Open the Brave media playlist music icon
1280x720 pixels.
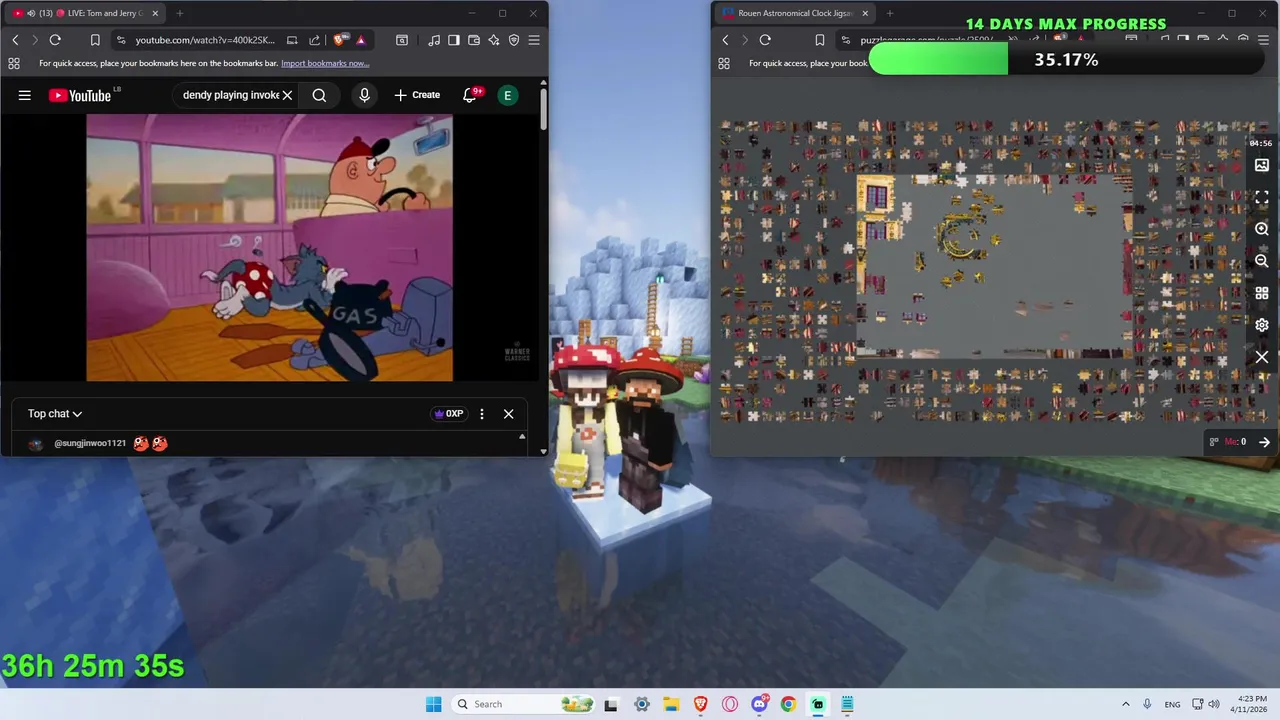[x=434, y=40]
